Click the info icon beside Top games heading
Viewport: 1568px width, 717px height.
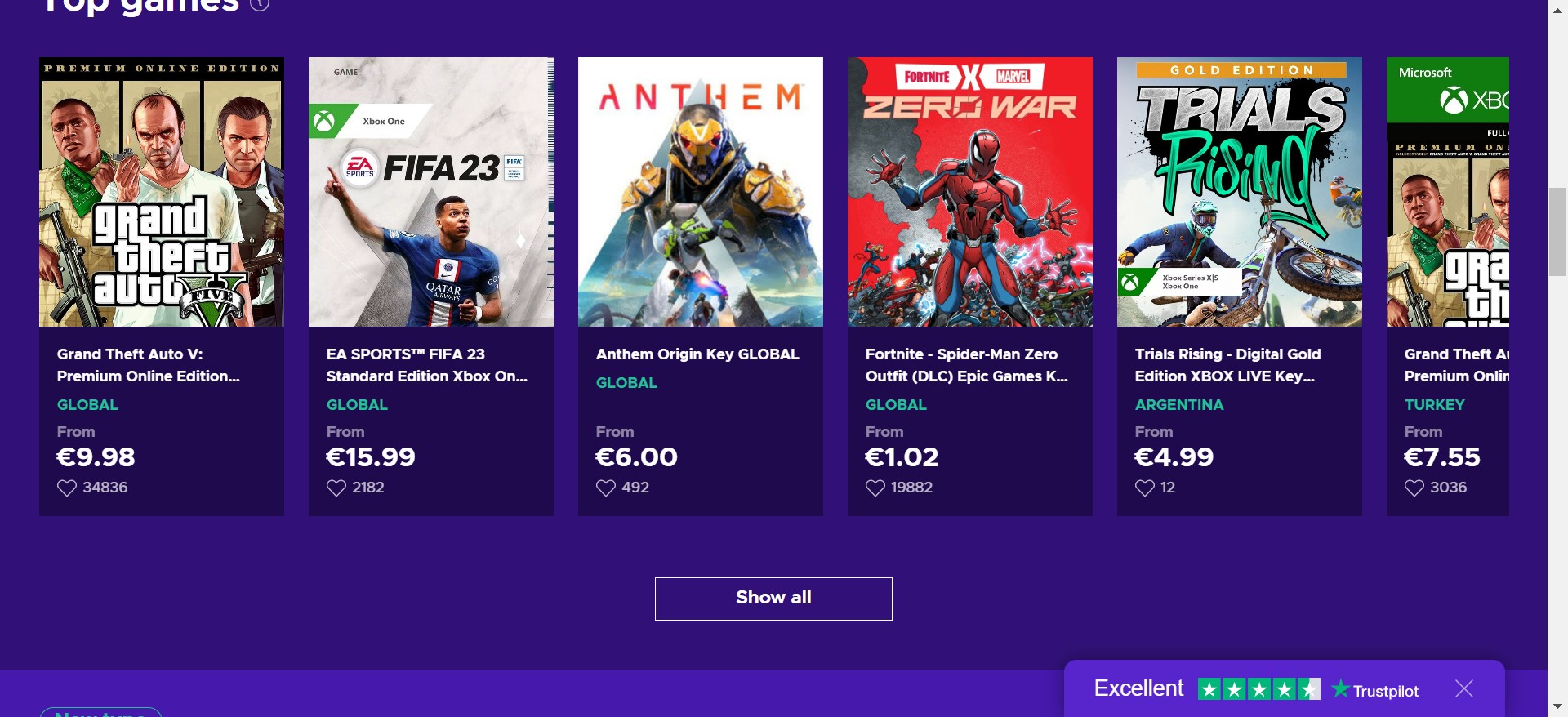(260, 5)
